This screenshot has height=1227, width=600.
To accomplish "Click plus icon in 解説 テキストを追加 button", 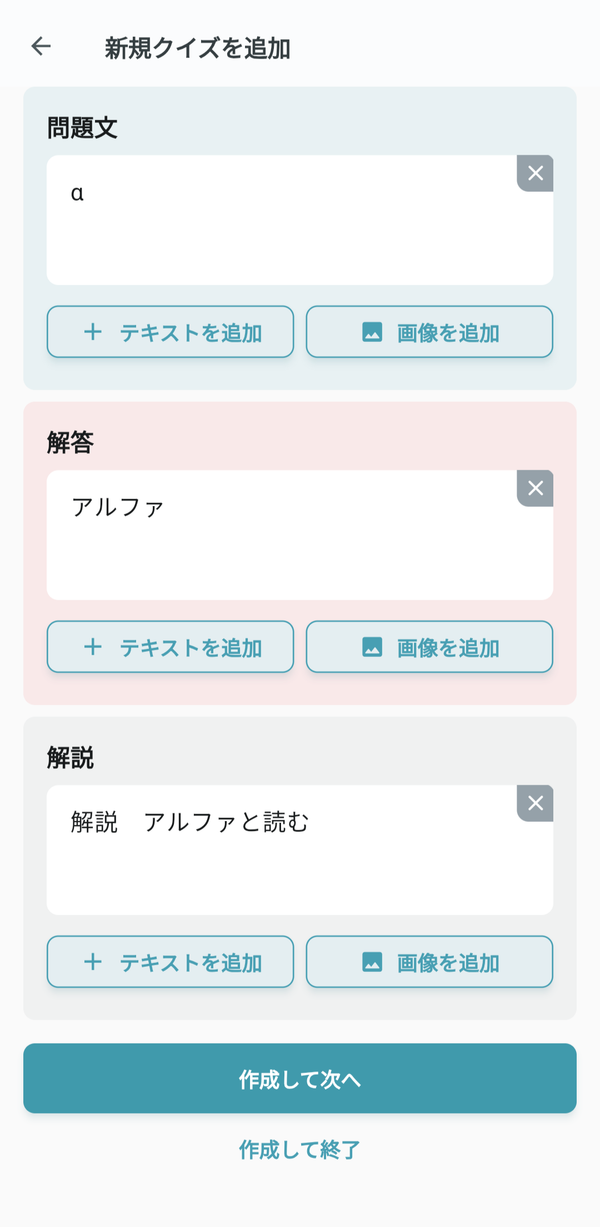I will coord(93,962).
